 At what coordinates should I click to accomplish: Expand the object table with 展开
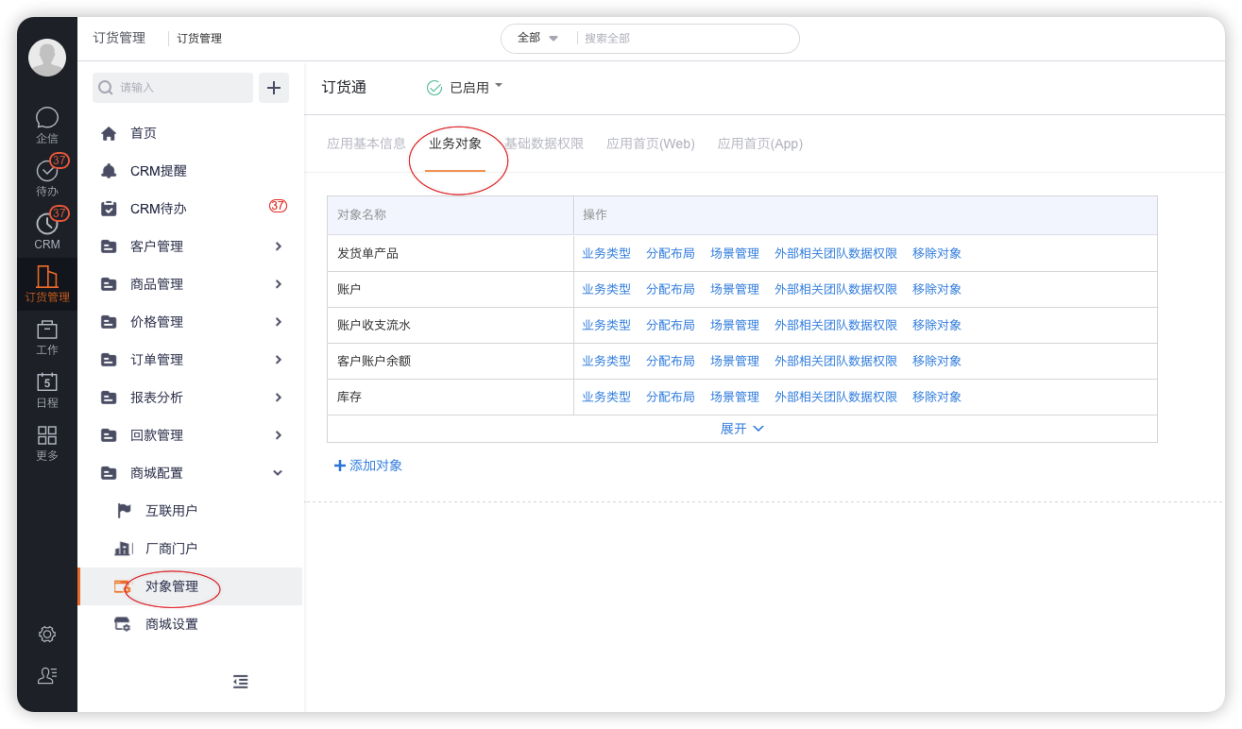coord(742,429)
